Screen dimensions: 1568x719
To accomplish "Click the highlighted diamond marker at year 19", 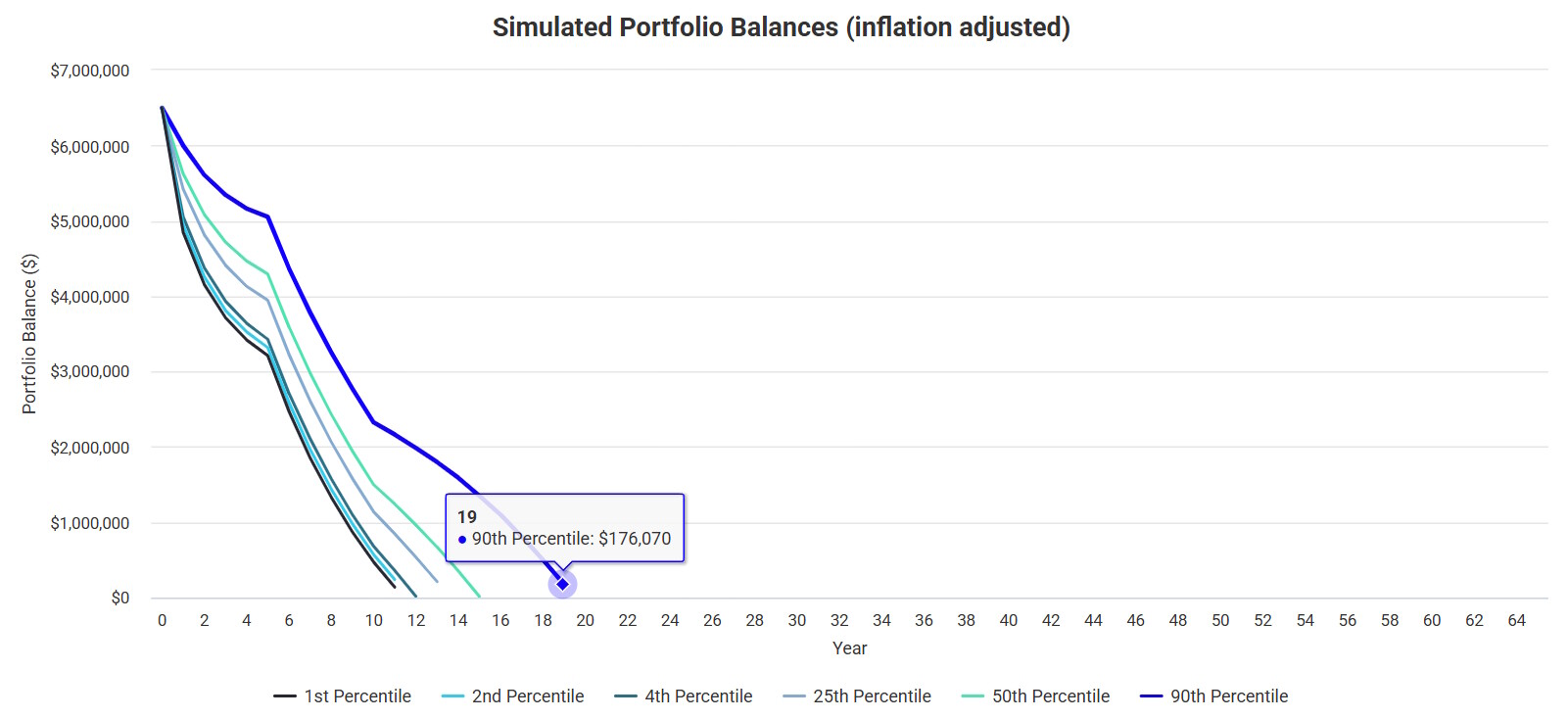I will 562,585.
